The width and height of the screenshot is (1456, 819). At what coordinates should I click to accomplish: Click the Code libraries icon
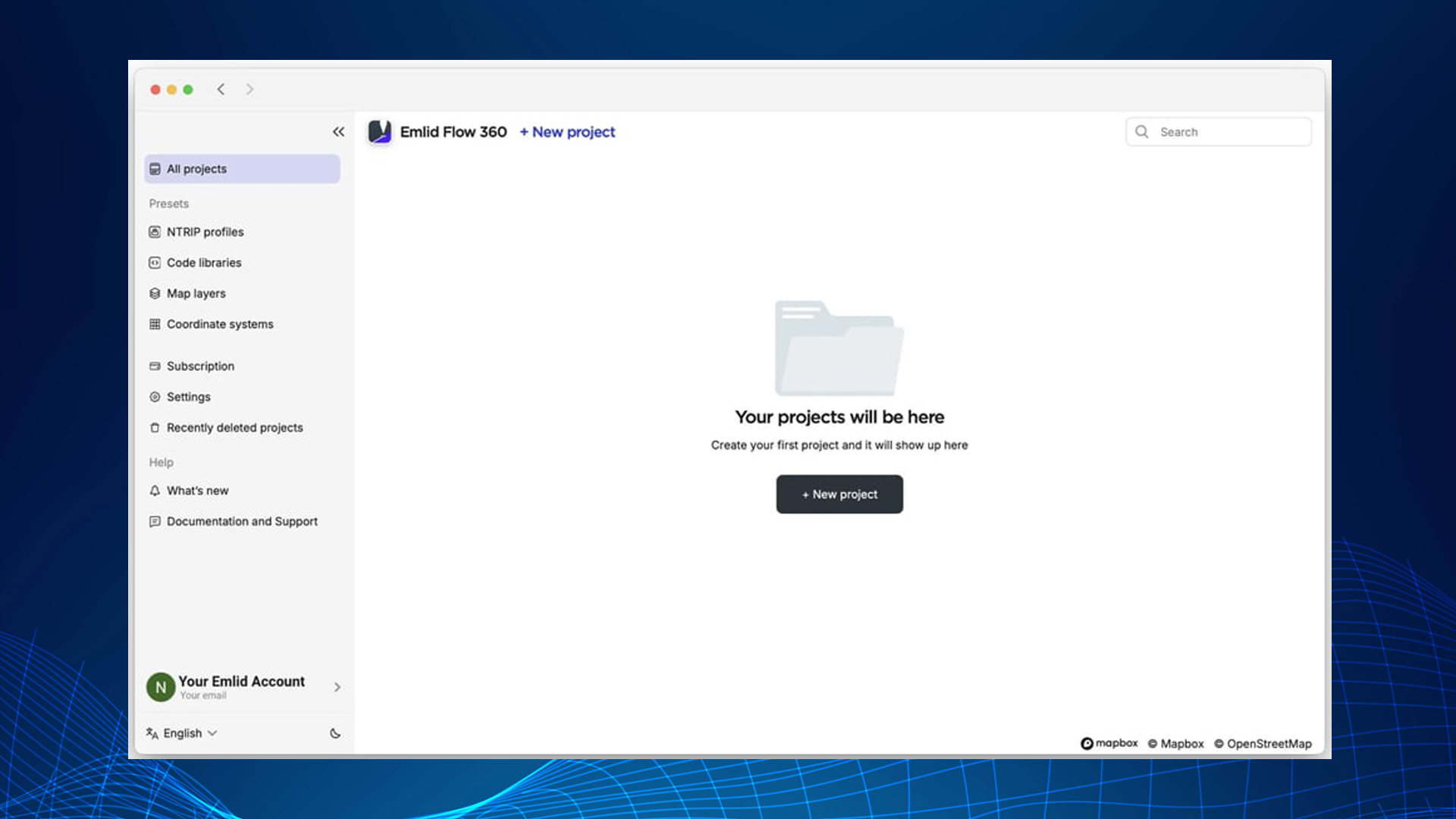(155, 263)
